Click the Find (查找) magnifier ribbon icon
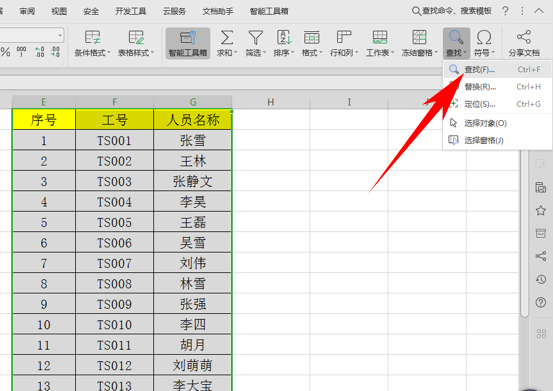The height and width of the screenshot is (391, 554). pos(456,37)
